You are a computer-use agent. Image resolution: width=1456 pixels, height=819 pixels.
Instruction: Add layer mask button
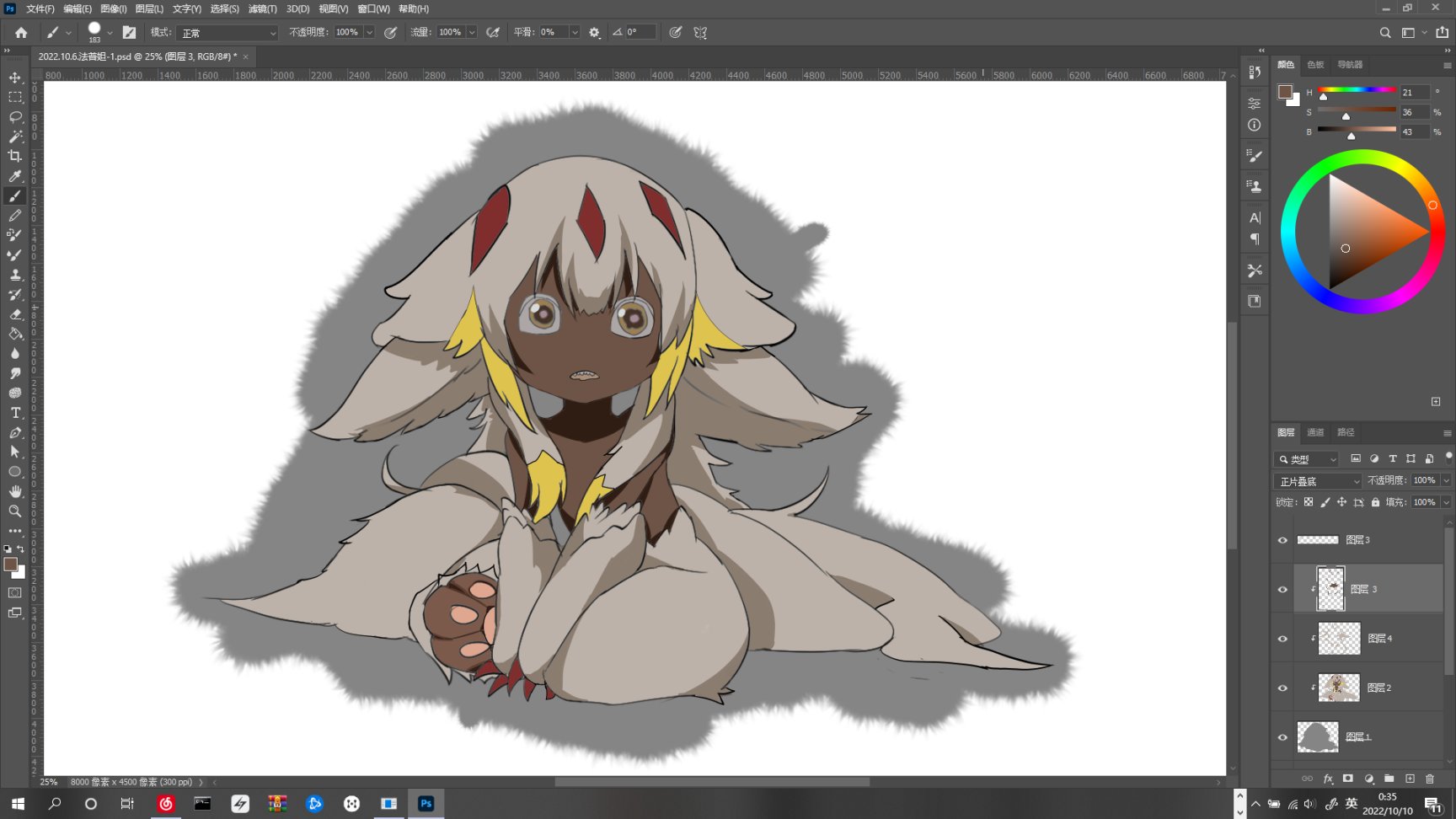tap(1348, 779)
